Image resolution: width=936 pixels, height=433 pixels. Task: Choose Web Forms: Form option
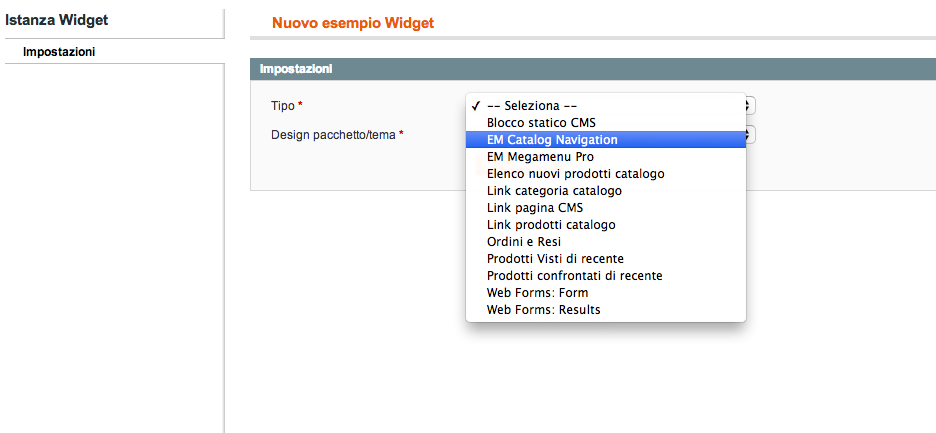[x=605, y=293]
